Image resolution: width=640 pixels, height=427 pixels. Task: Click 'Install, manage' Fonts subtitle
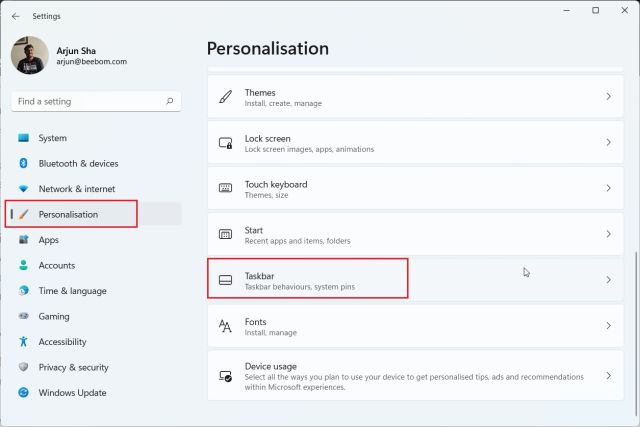tap(271, 333)
